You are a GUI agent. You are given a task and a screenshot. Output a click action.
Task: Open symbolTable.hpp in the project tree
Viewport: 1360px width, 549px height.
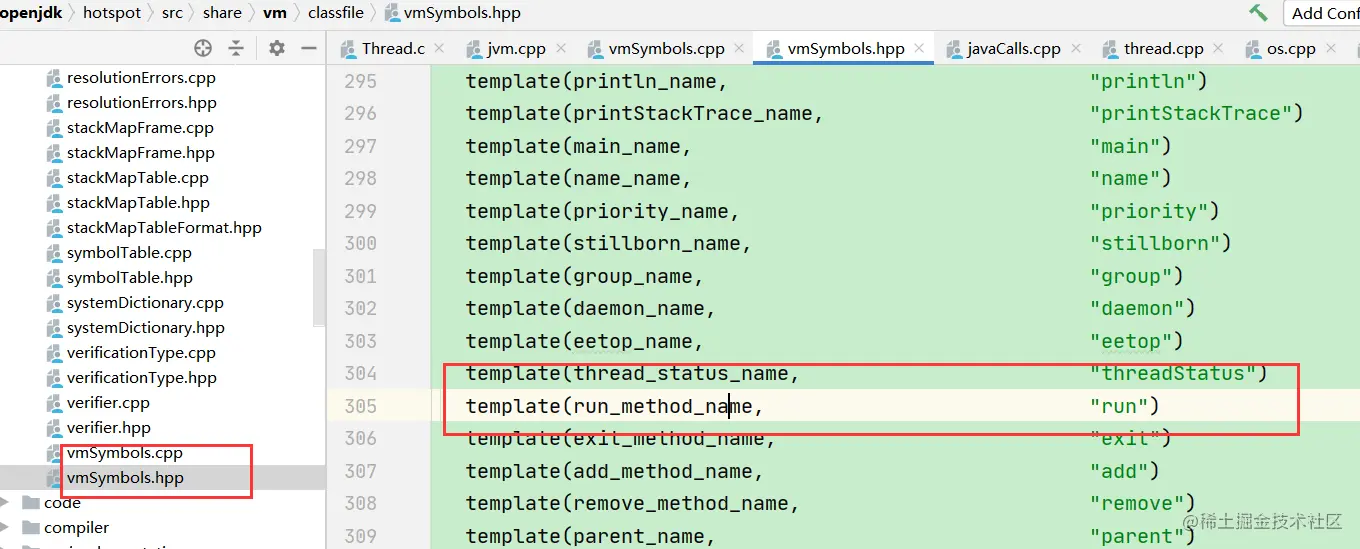(130, 278)
